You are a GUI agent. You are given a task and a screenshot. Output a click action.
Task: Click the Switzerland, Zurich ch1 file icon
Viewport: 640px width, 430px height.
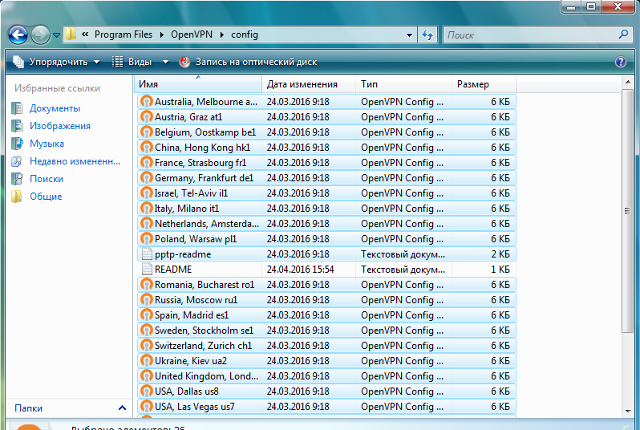pos(146,346)
